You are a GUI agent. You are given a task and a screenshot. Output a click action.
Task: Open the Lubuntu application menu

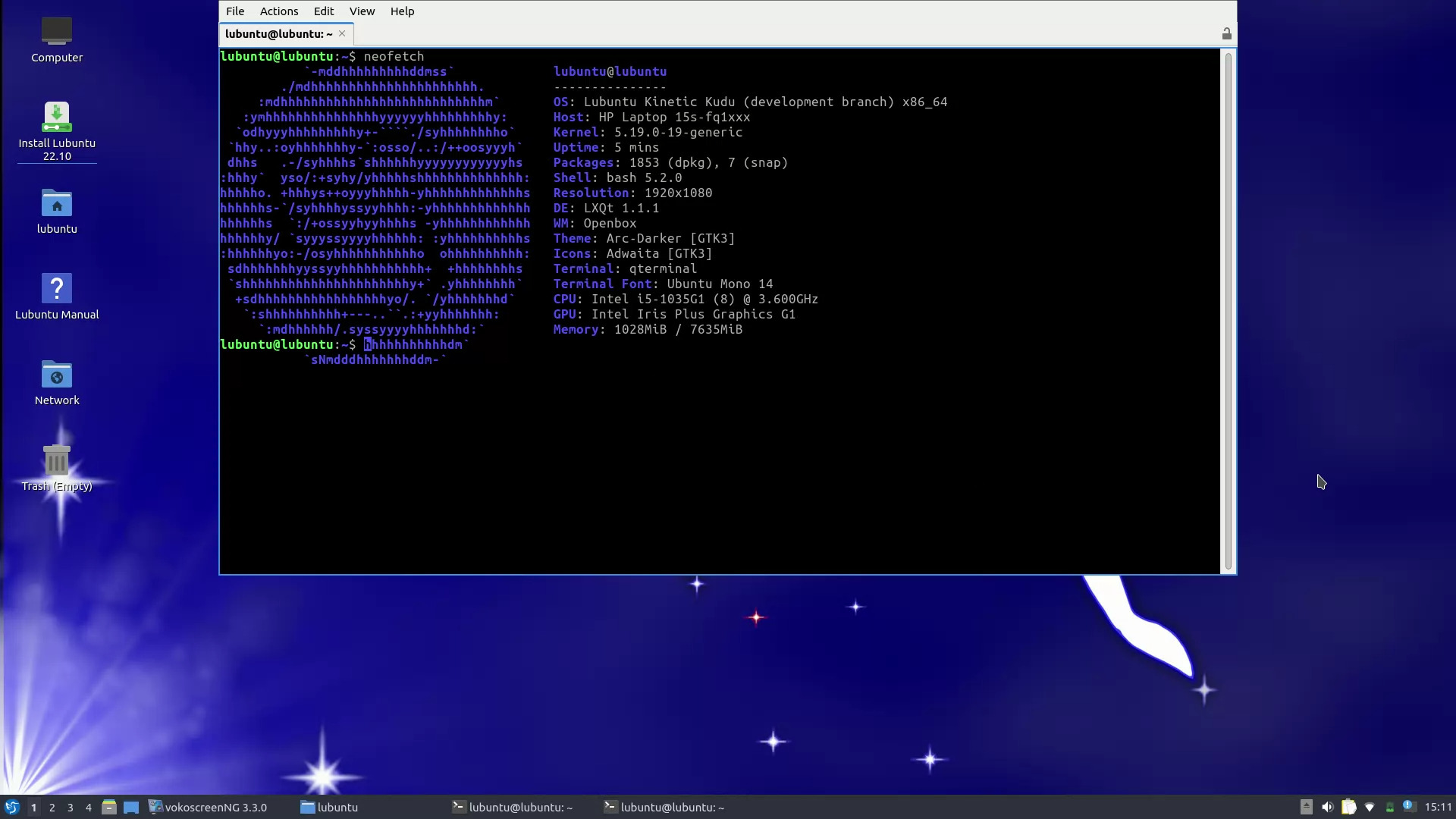(x=11, y=807)
